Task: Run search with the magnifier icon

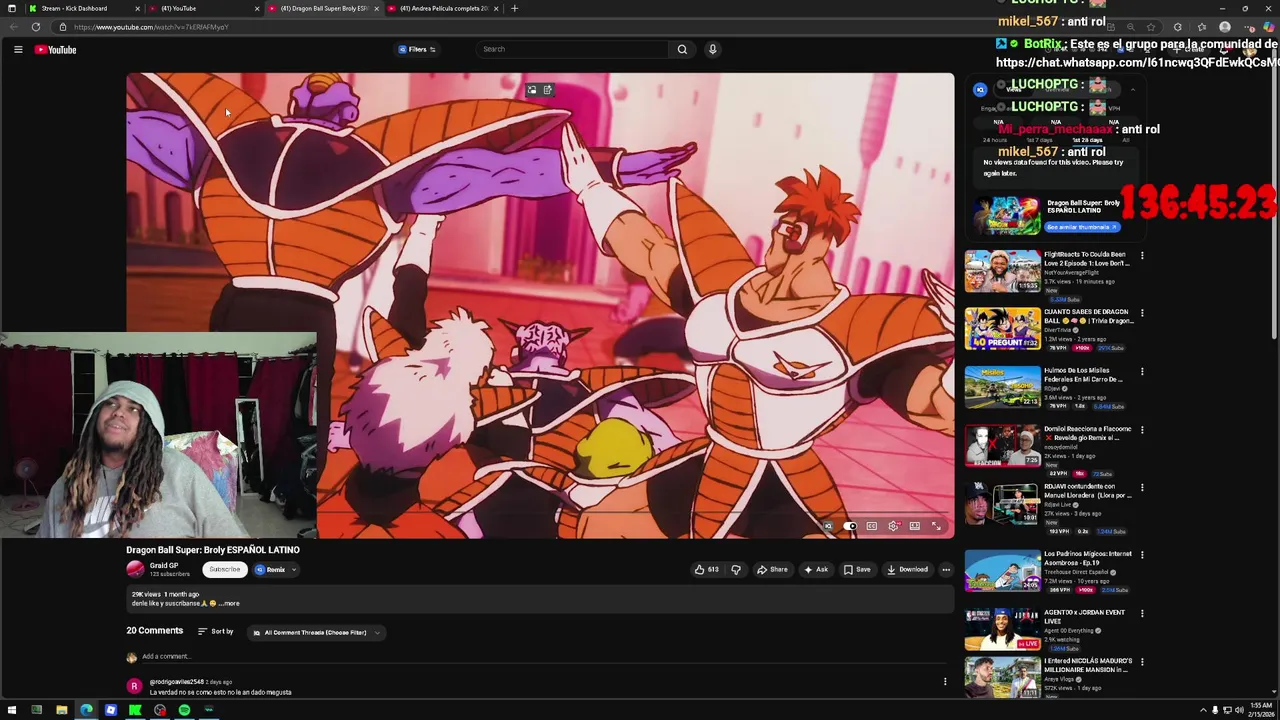Action: pyautogui.click(x=682, y=49)
